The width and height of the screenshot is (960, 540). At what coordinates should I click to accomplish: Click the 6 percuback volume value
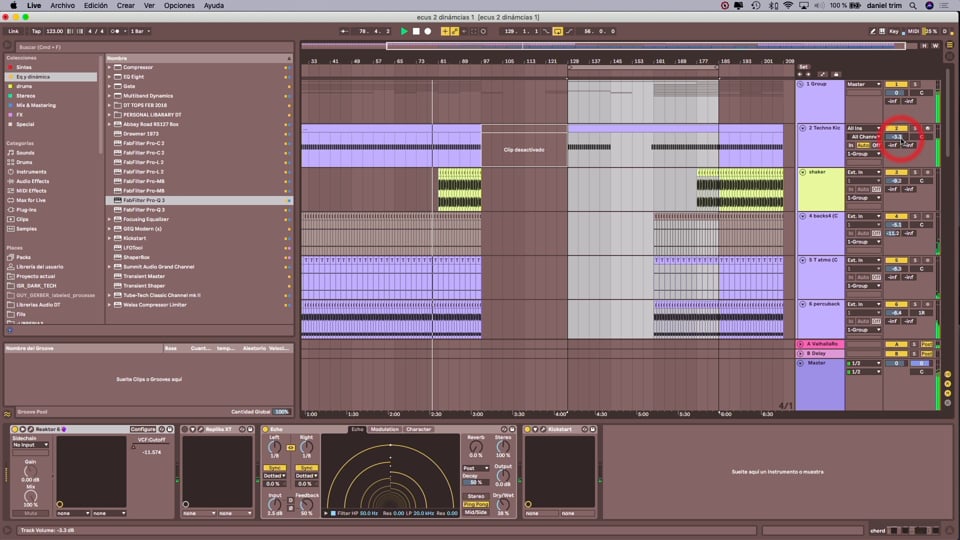point(896,313)
